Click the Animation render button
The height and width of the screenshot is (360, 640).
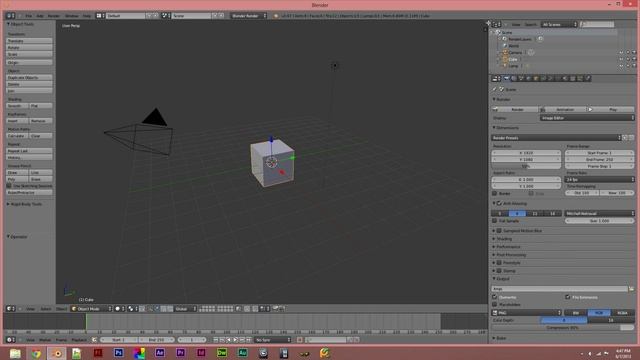point(564,109)
